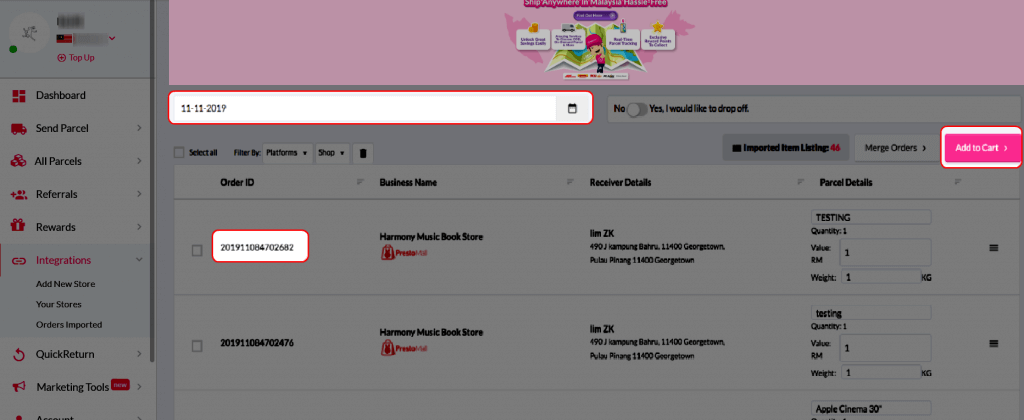Click the Imported Item Listing counter
Image resolution: width=1024 pixels, height=420 pixels.
tap(786, 148)
